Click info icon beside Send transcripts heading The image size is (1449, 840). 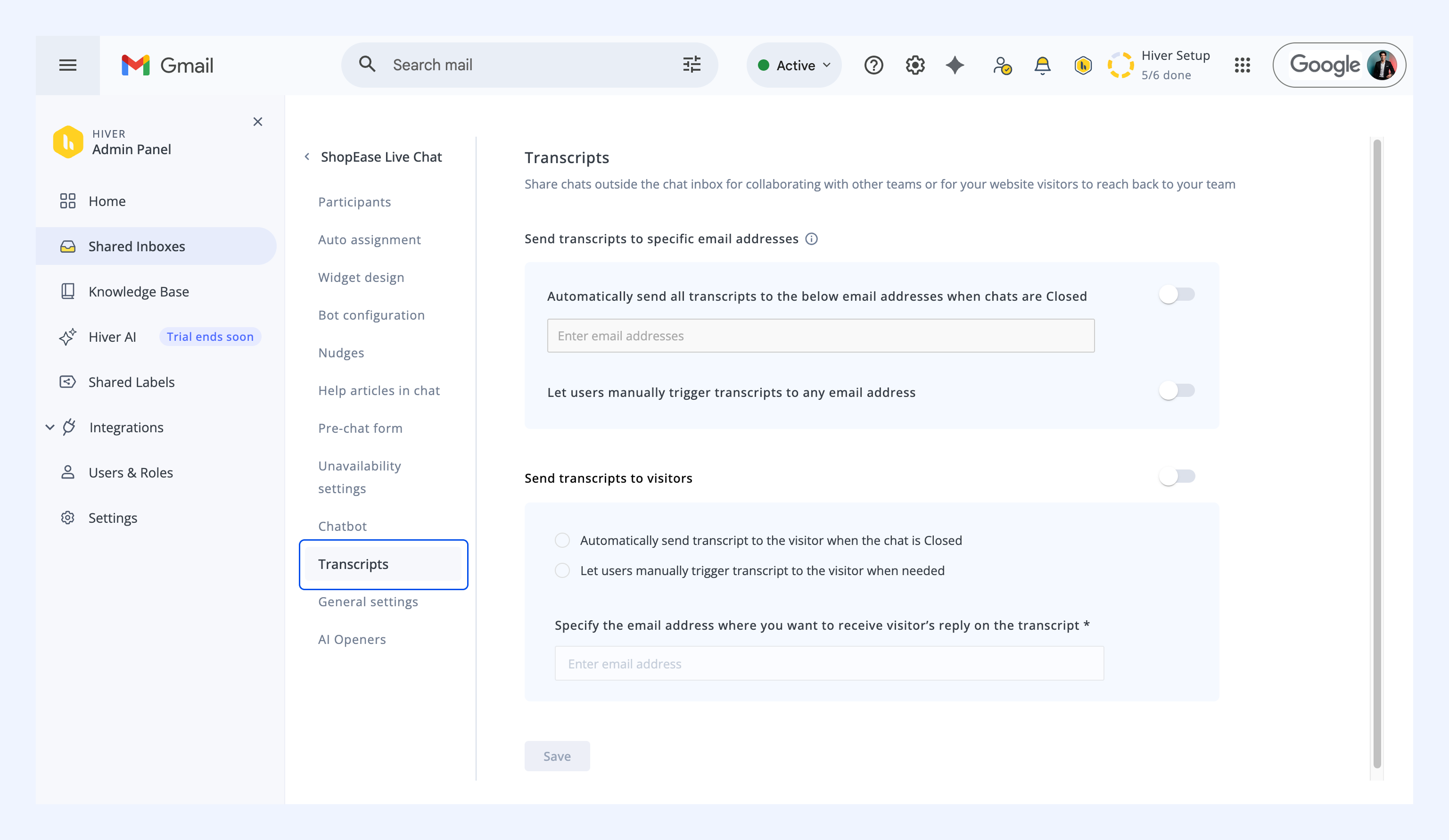point(811,239)
